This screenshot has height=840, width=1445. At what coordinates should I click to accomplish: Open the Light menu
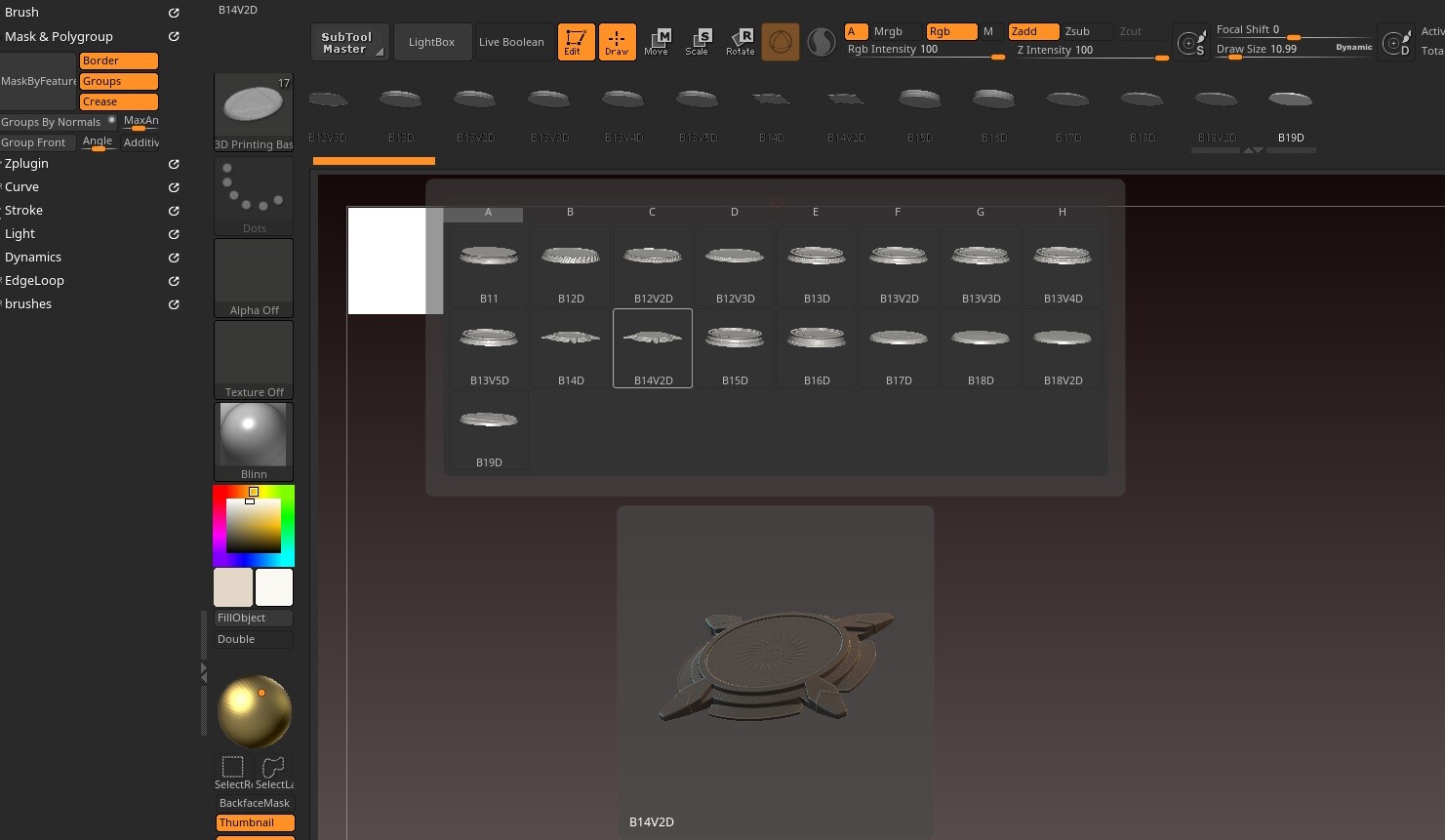20,233
